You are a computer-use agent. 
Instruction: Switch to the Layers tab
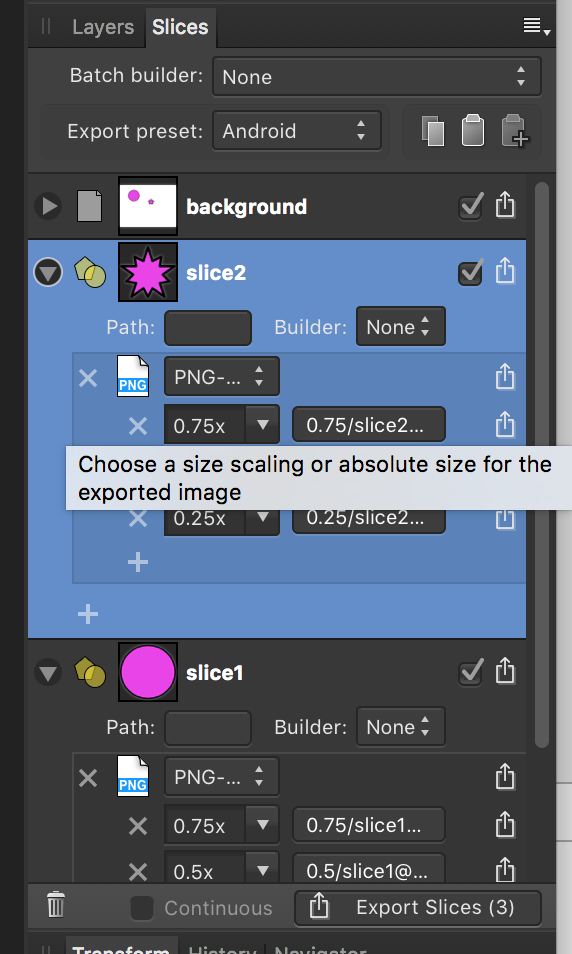click(103, 27)
